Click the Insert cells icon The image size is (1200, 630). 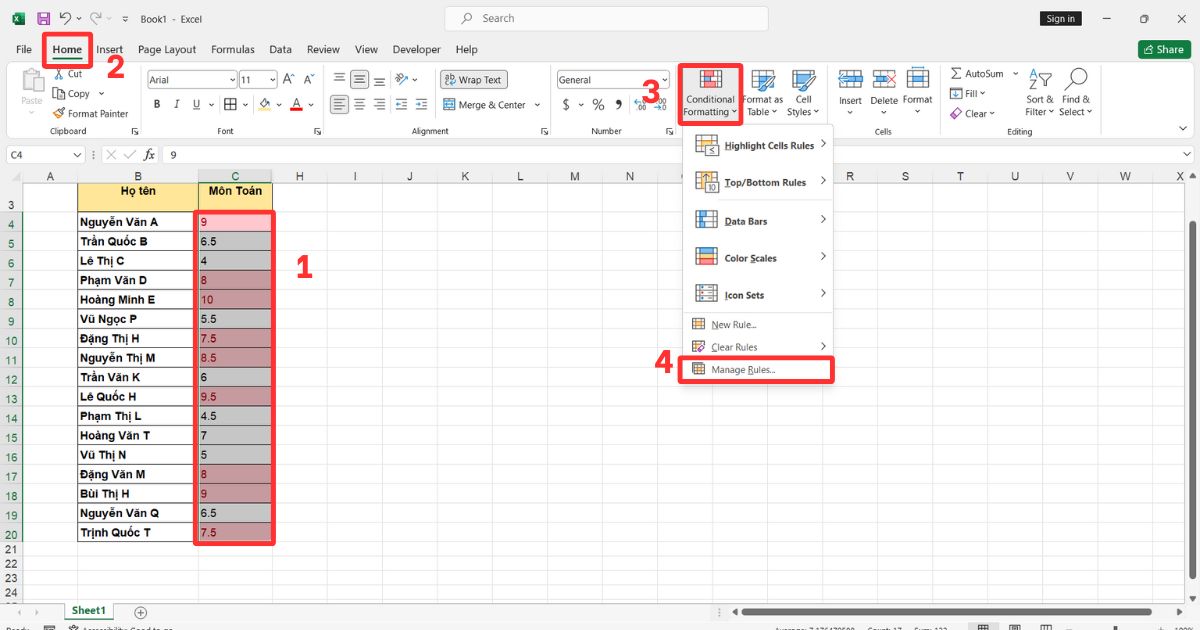click(850, 88)
